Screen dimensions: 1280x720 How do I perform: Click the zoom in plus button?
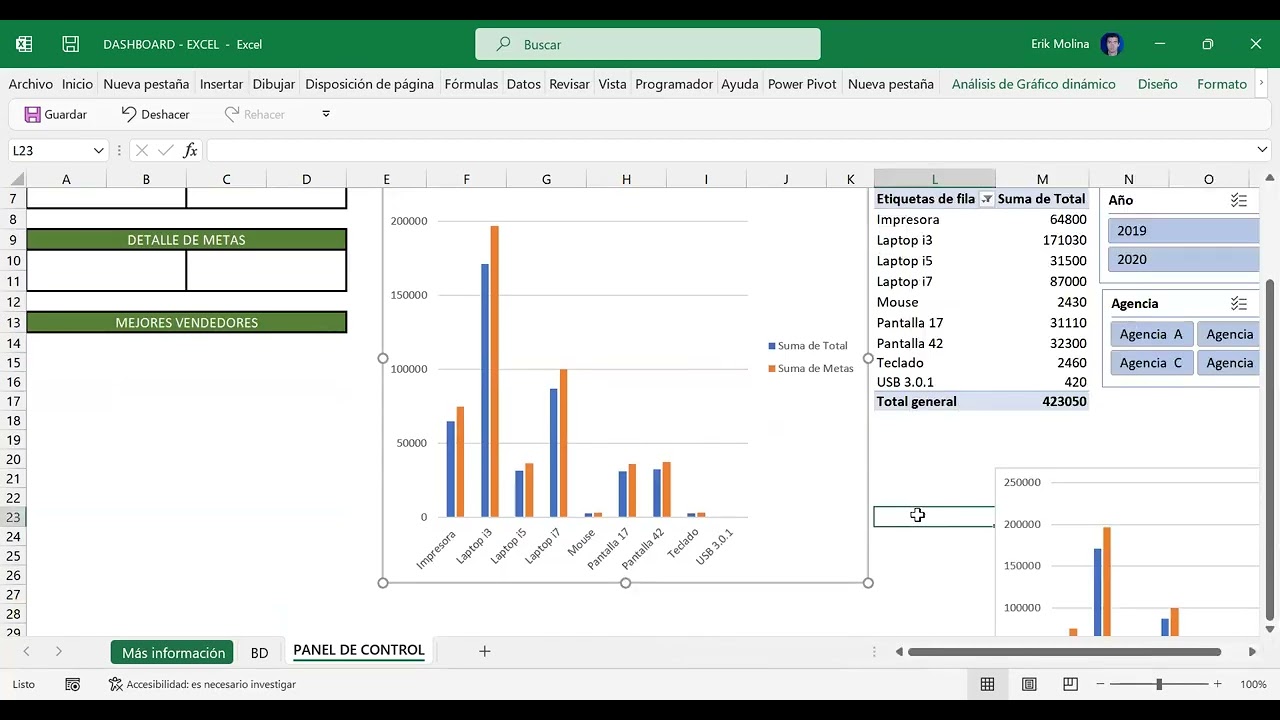tap(1217, 684)
